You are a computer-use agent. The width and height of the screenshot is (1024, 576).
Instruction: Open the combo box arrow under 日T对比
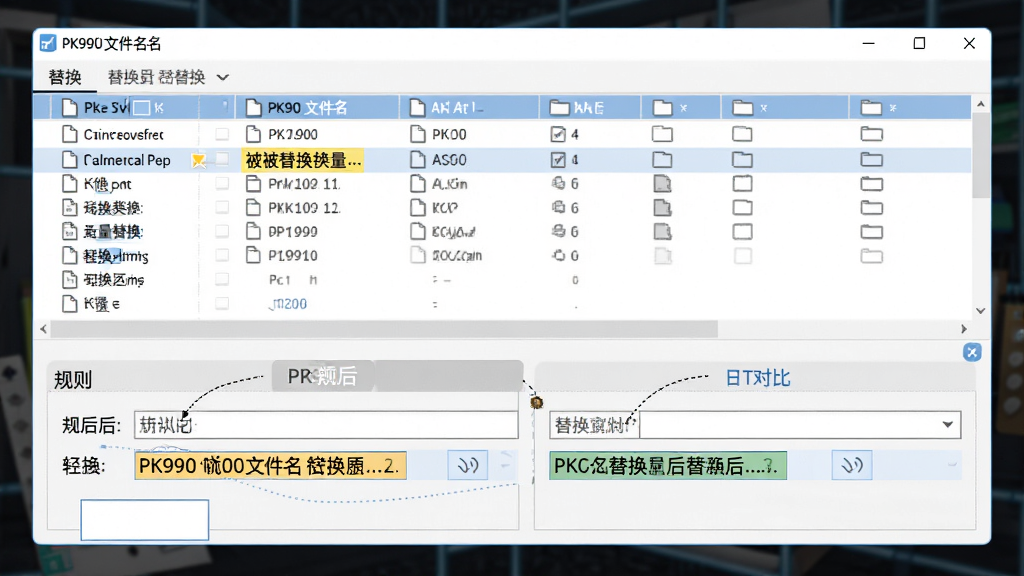(x=948, y=424)
